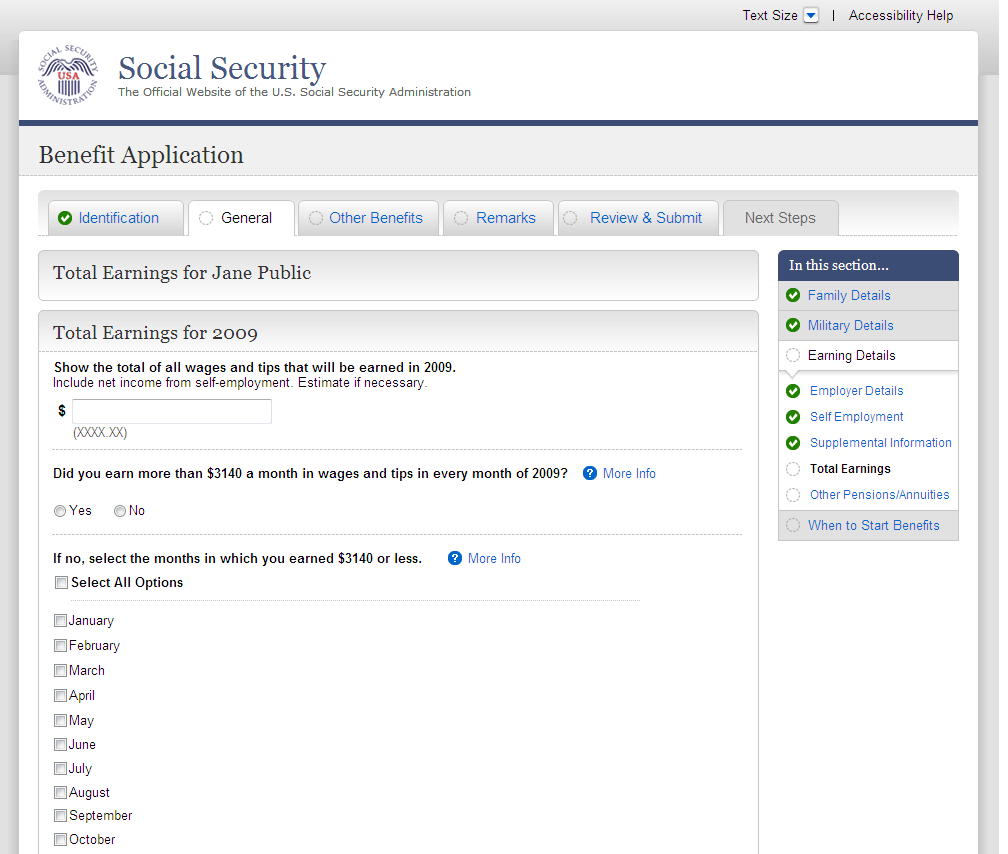1008x854 pixels.
Task: Click green checkmark icon next to Employer Details
Action: [x=793, y=391]
